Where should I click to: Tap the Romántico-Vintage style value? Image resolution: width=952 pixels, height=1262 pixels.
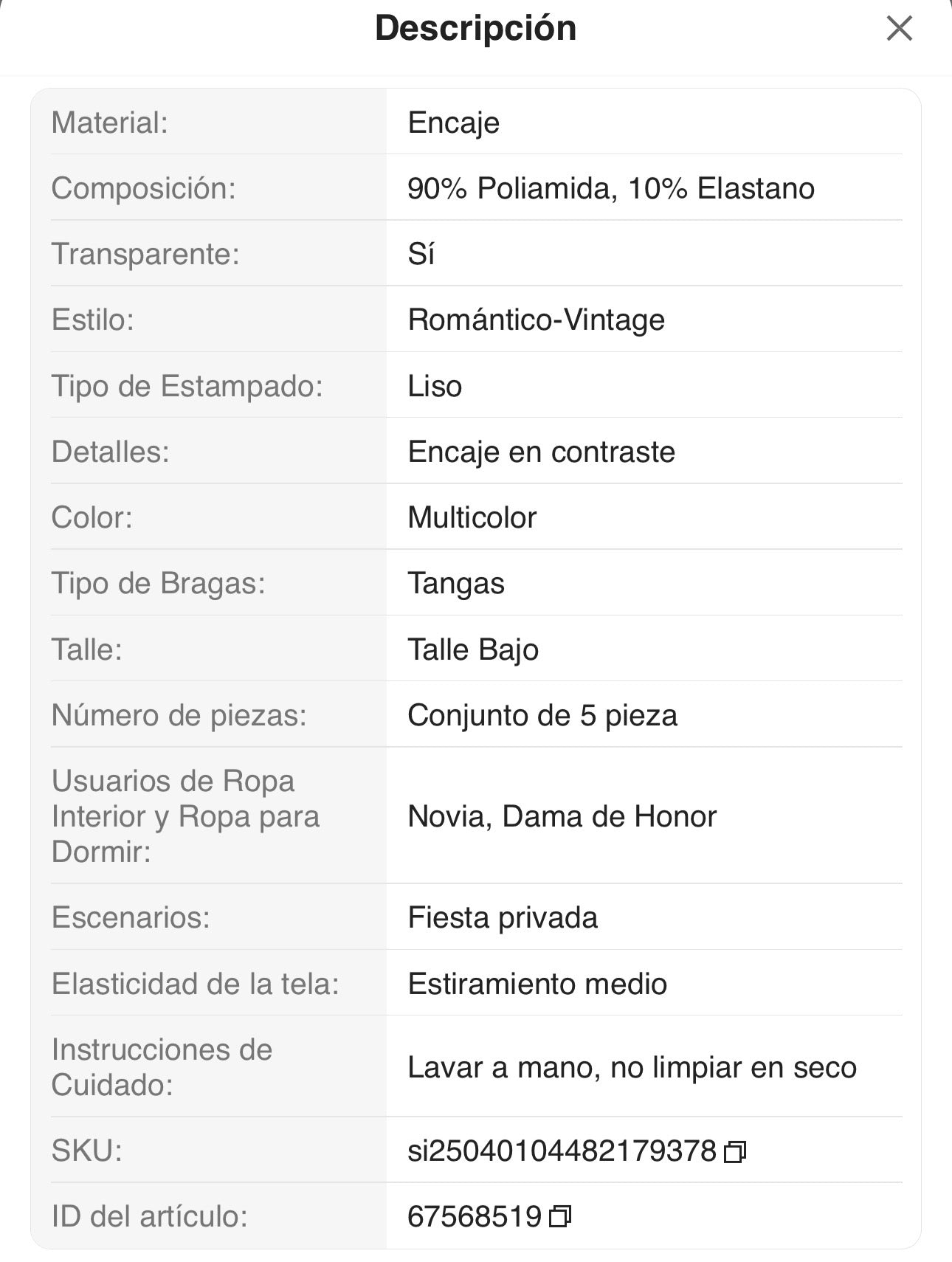point(536,320)
